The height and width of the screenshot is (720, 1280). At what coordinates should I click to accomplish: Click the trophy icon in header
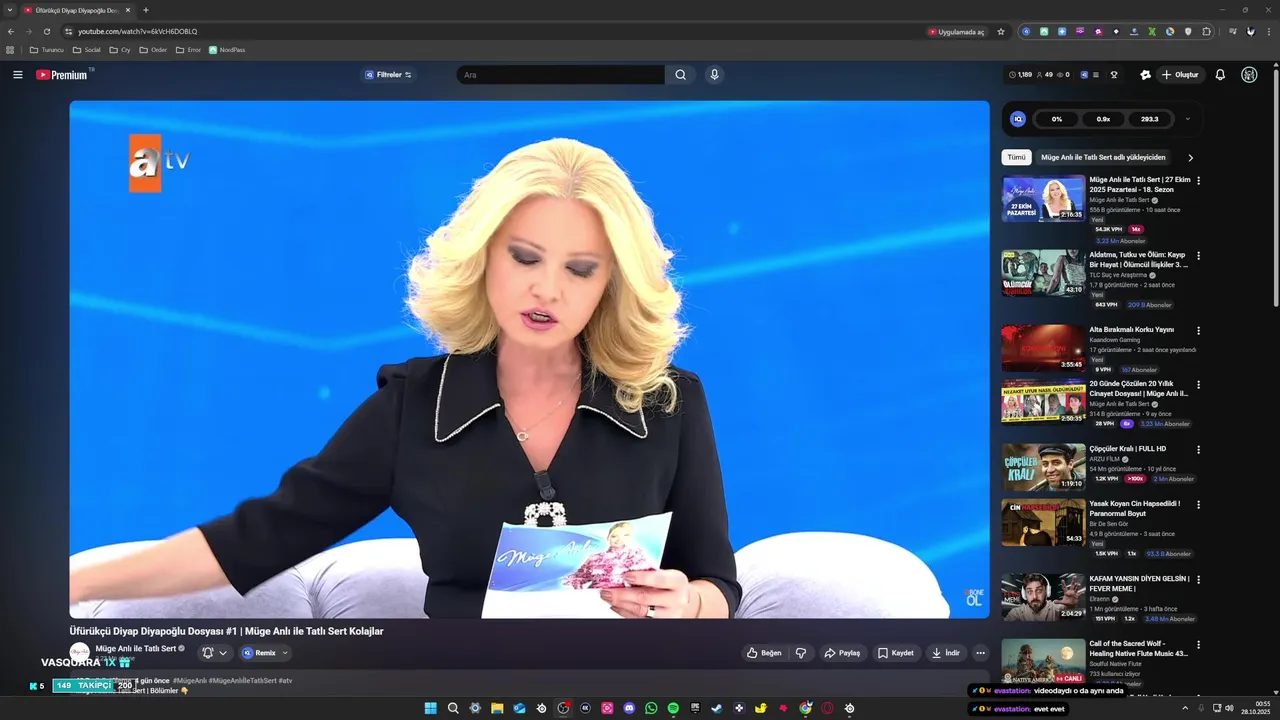click(1114, 75)
